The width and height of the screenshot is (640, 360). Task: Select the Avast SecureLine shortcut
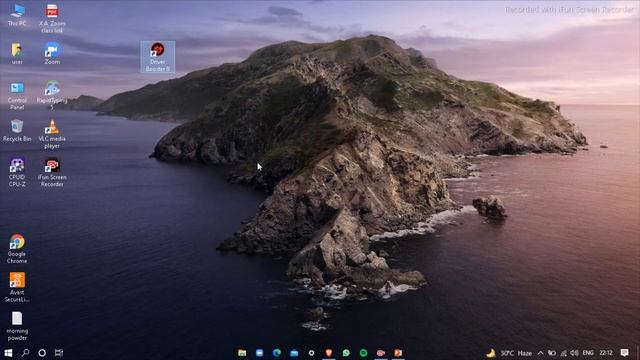coord(17,287)
